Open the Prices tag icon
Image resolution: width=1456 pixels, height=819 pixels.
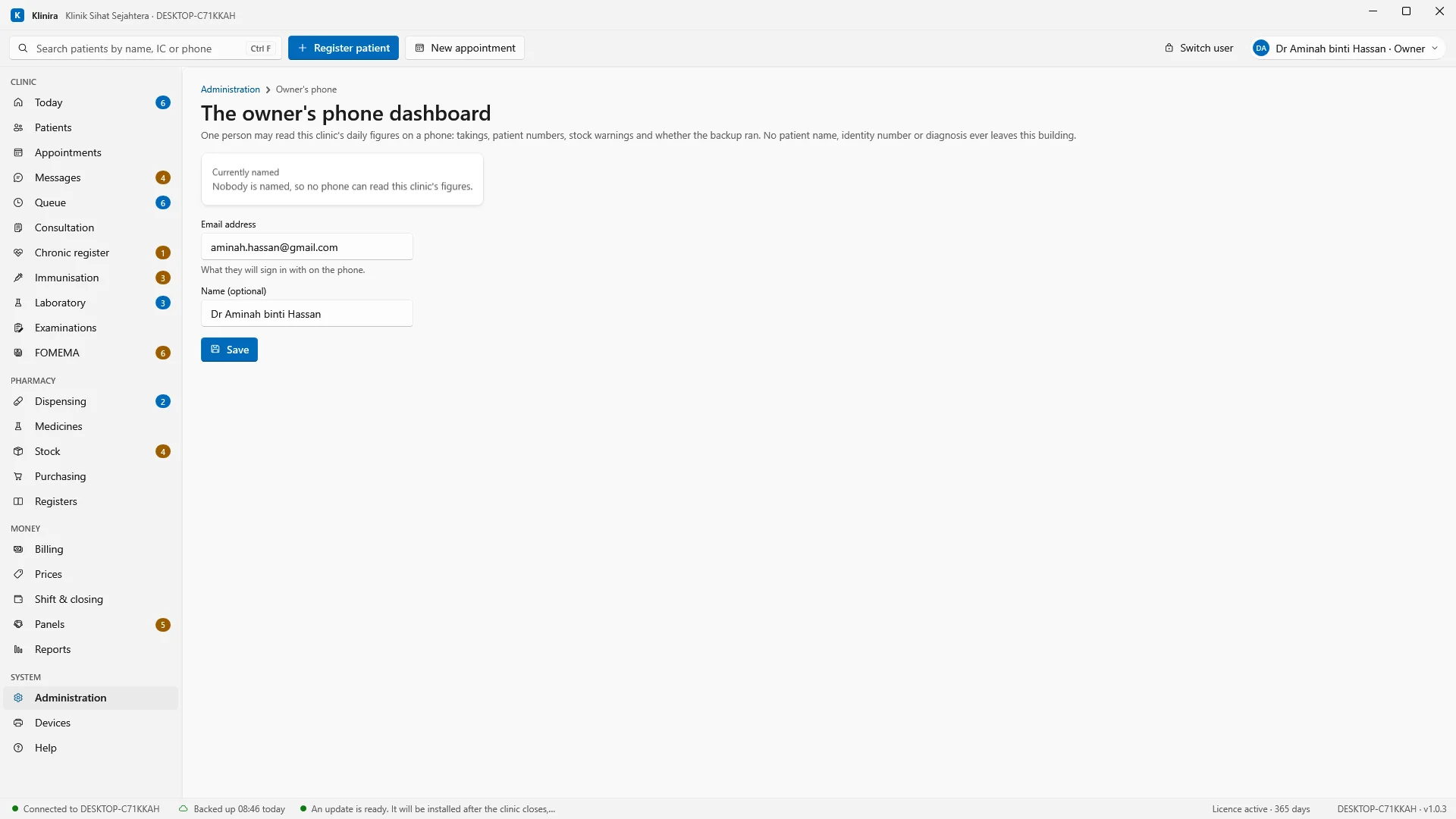[x=18, y=574]
